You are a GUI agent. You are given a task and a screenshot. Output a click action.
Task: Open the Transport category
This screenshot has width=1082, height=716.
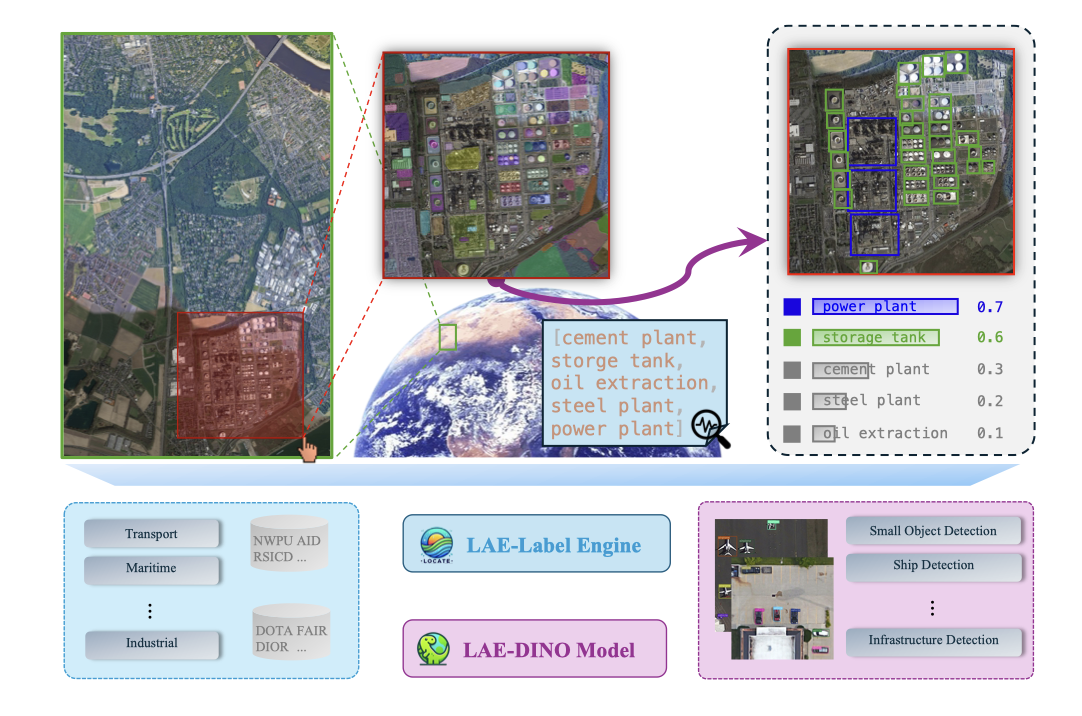[x=152, y=534]
